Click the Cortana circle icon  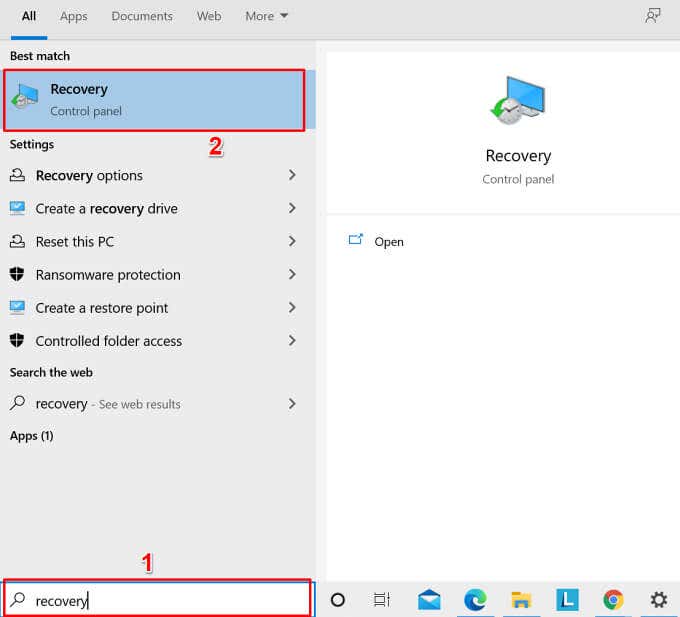coord(338,600)
